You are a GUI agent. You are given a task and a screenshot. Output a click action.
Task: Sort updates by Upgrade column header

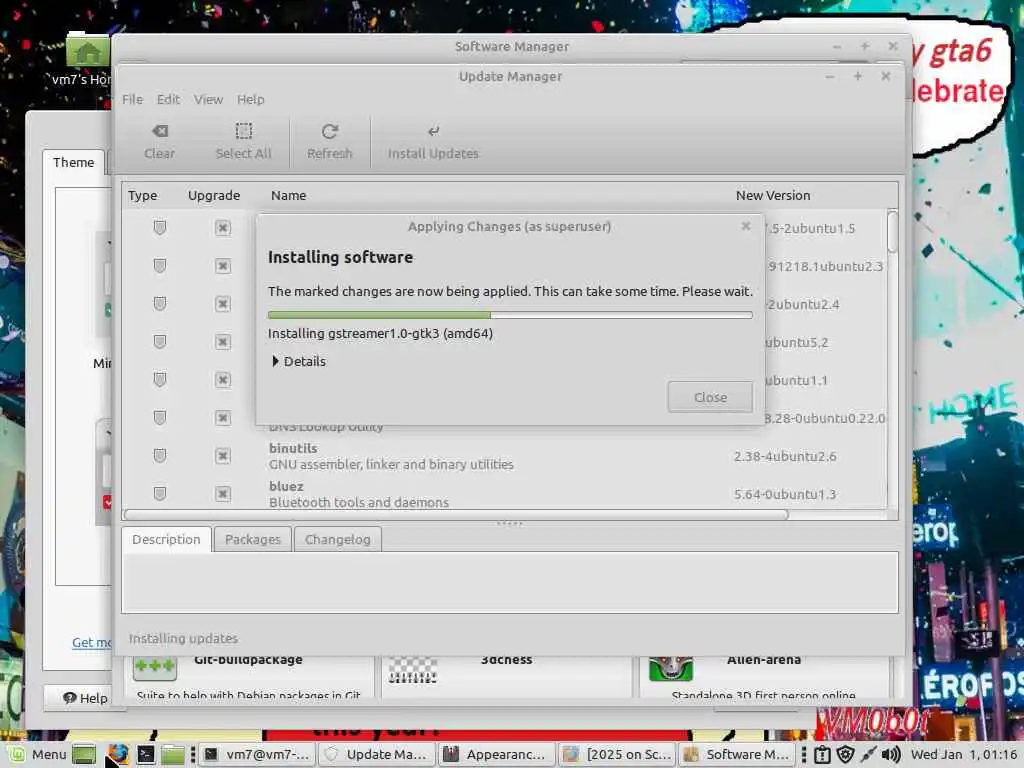[x=214, y=195]
